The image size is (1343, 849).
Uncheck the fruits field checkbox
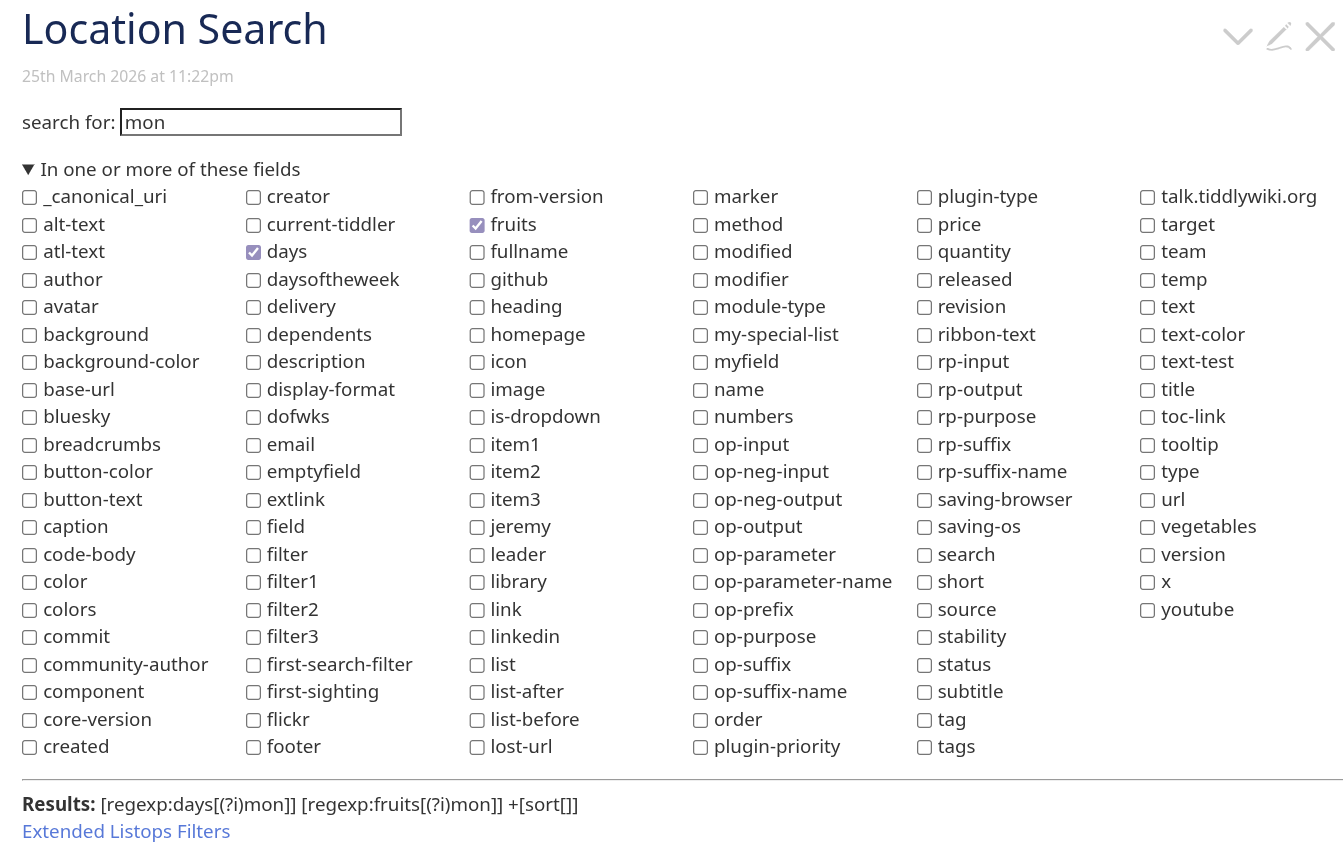tap(477, 225)
